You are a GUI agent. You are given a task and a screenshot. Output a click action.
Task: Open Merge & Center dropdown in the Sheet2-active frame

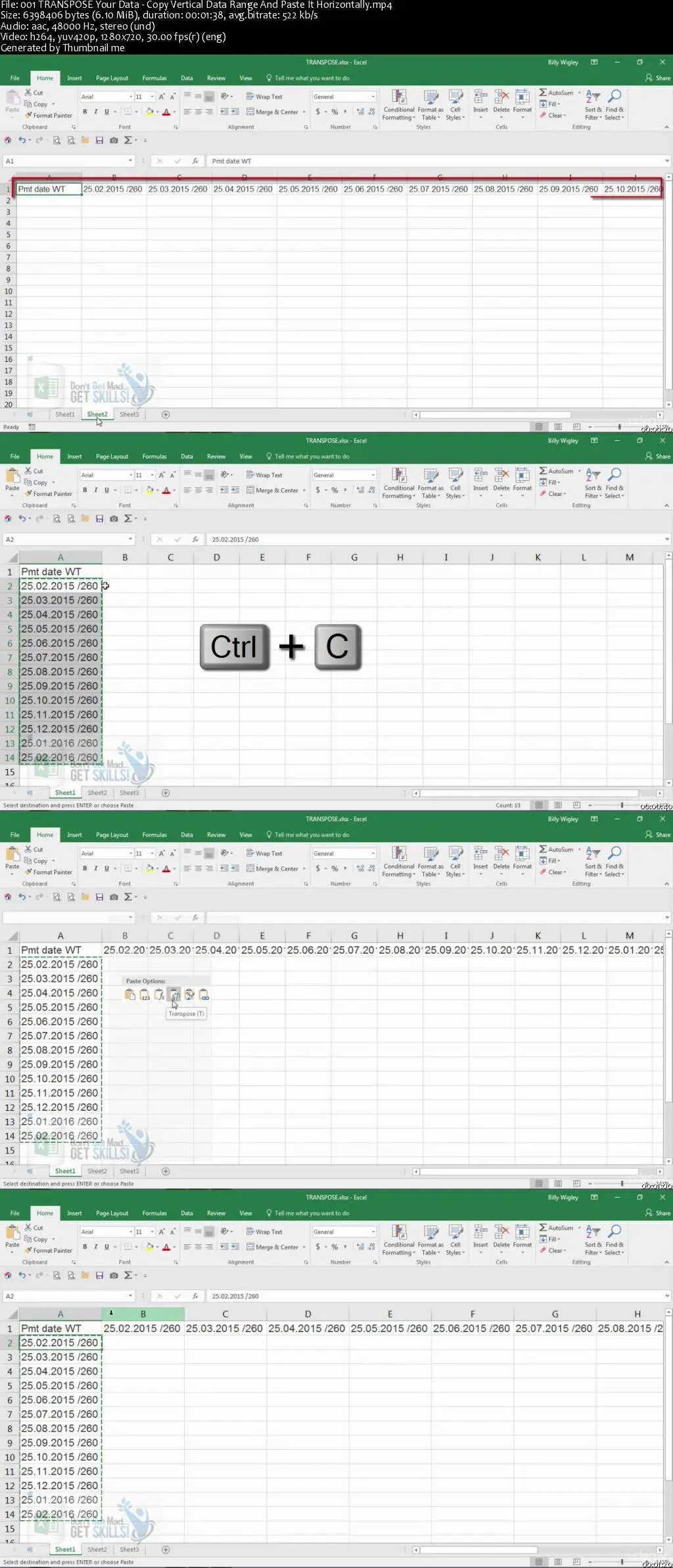pyautogui.click(x=304, y=112)
